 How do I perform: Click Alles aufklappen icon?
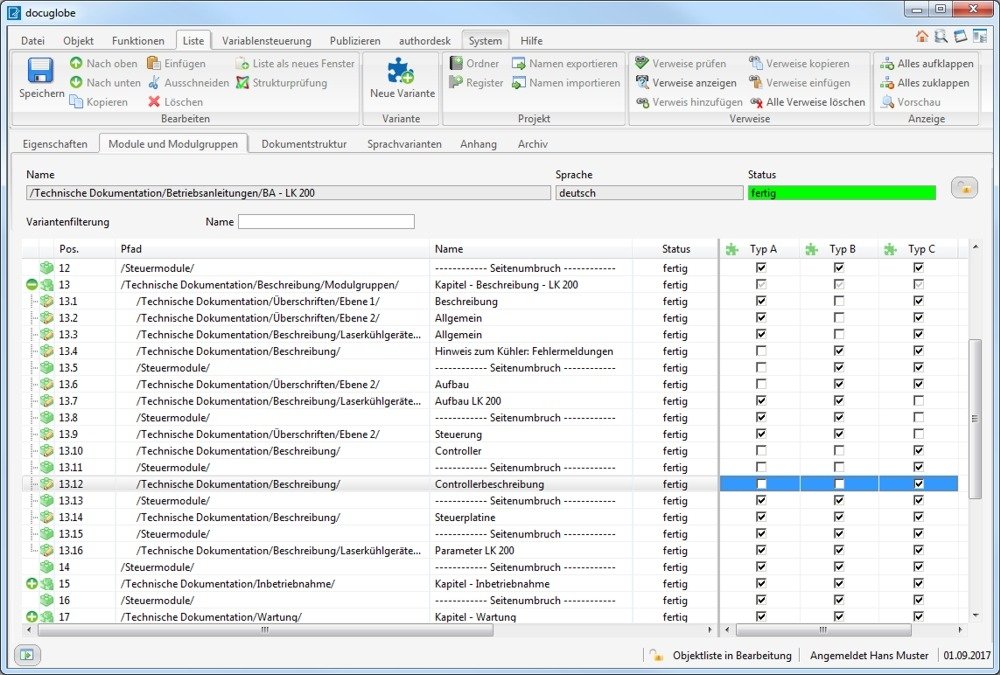887,64
